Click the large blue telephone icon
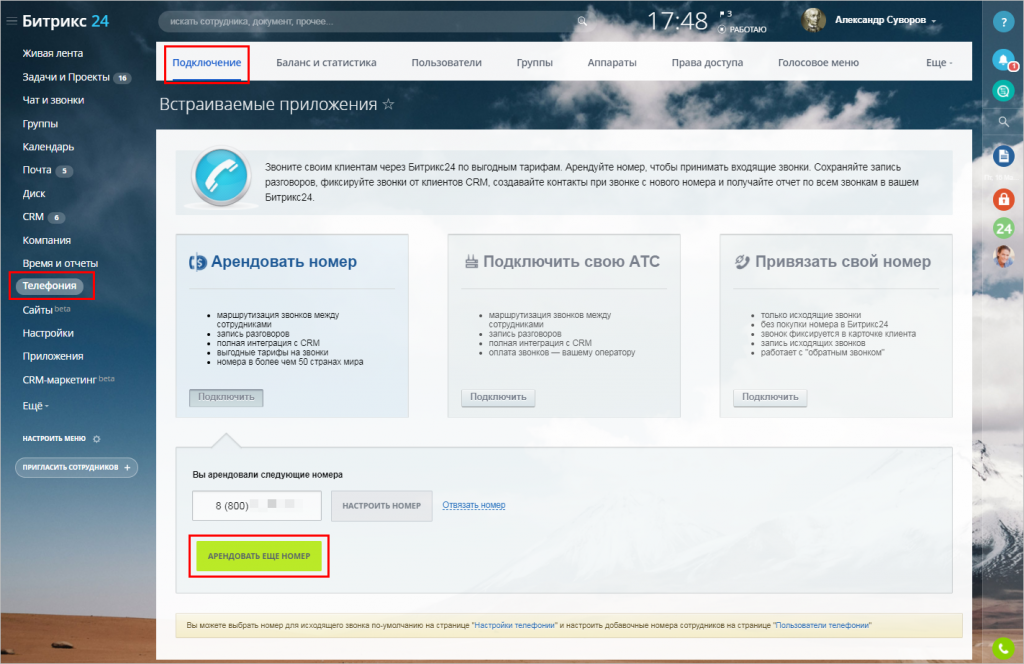Viewport: 1024px width, 664px height. coord(221,176)
